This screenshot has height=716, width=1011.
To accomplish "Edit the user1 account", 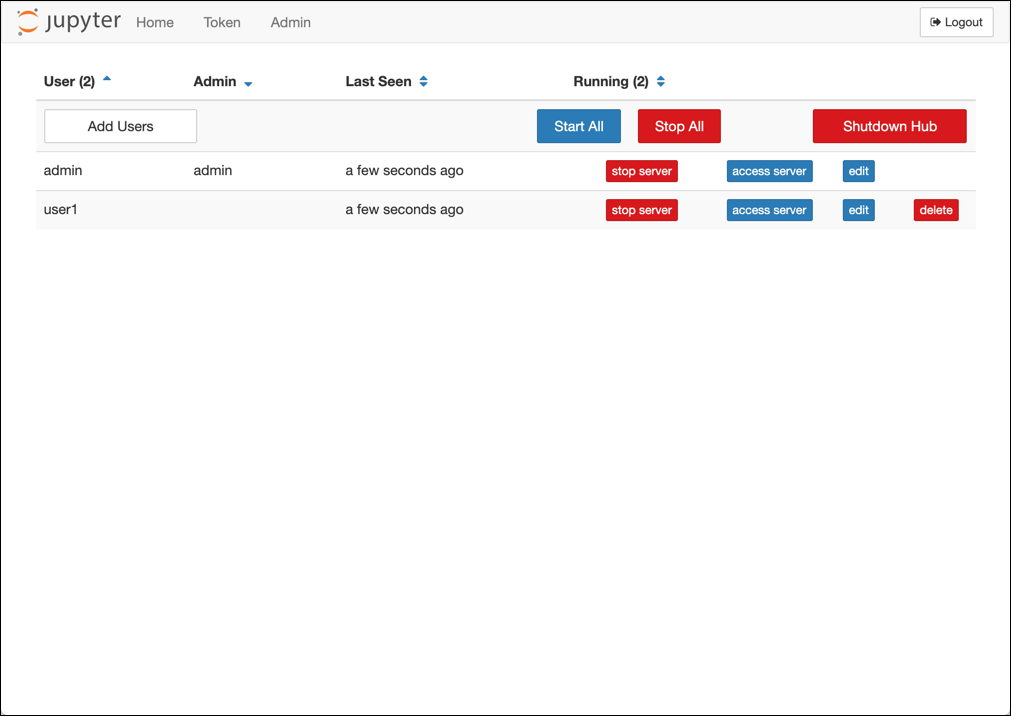I will (858, 210).
